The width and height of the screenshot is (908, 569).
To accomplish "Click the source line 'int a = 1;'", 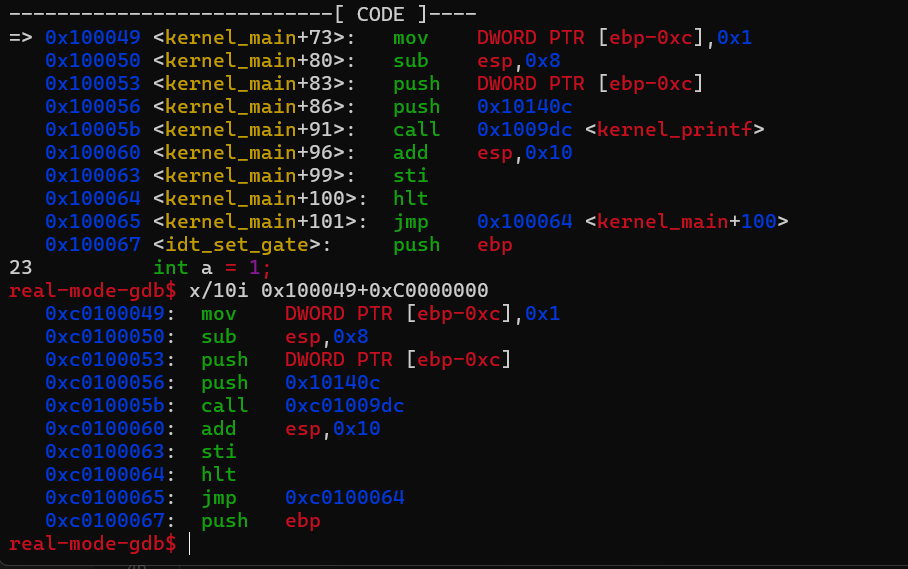I will 212,268.
